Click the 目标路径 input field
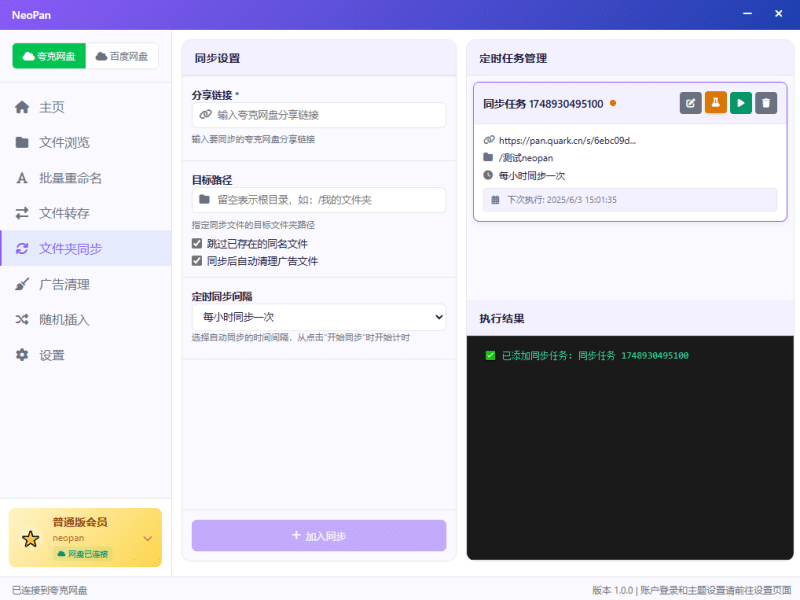 [x=325, y=200]
